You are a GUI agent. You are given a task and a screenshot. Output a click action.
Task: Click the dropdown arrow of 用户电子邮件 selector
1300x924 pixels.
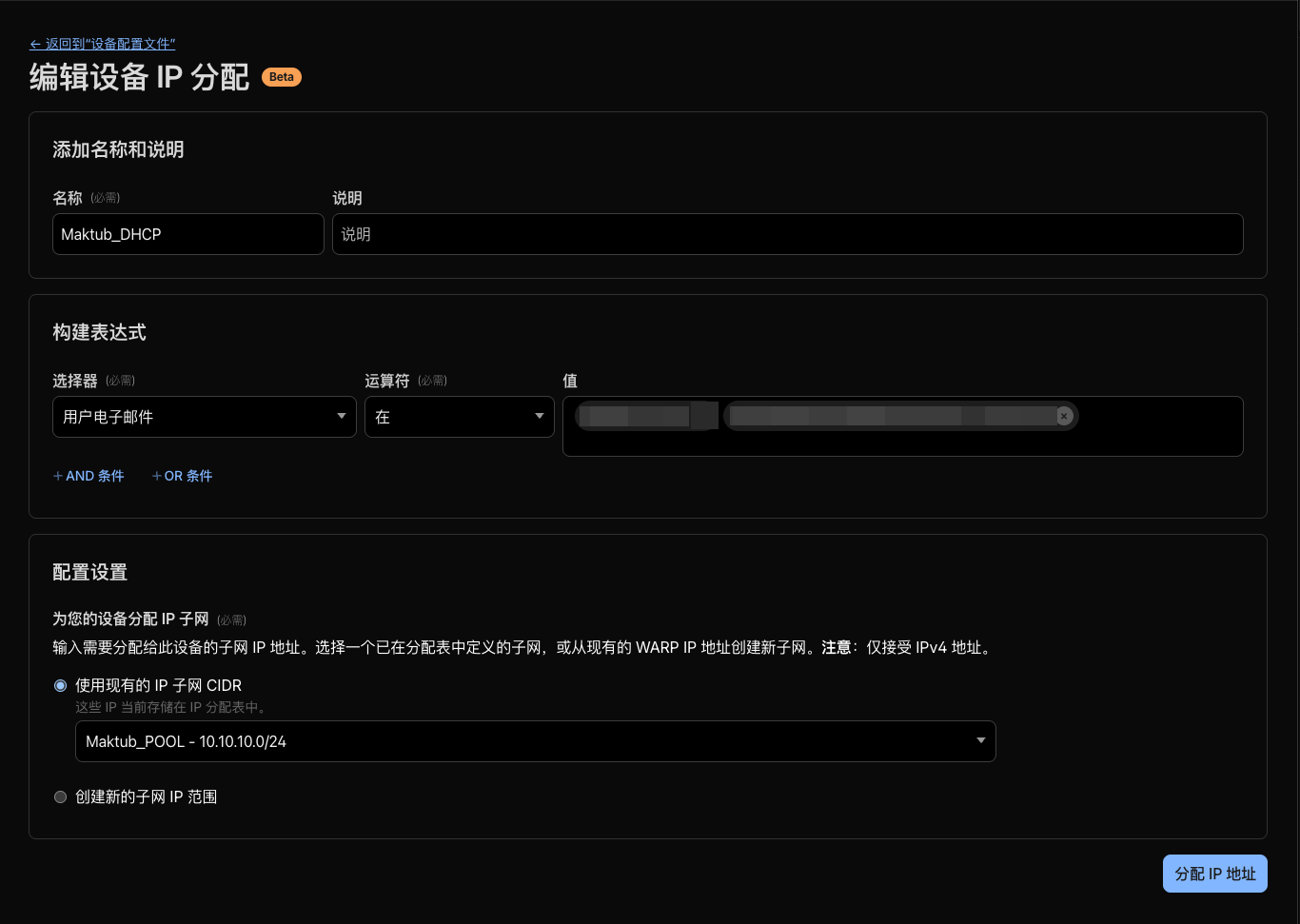point(342,417)
